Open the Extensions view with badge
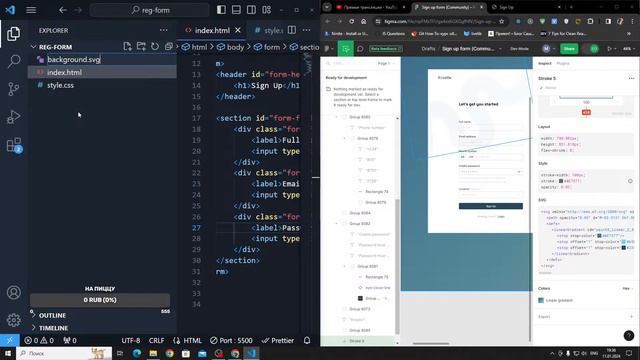The width and height of the screenshot is (640, 360). [13, 145]
